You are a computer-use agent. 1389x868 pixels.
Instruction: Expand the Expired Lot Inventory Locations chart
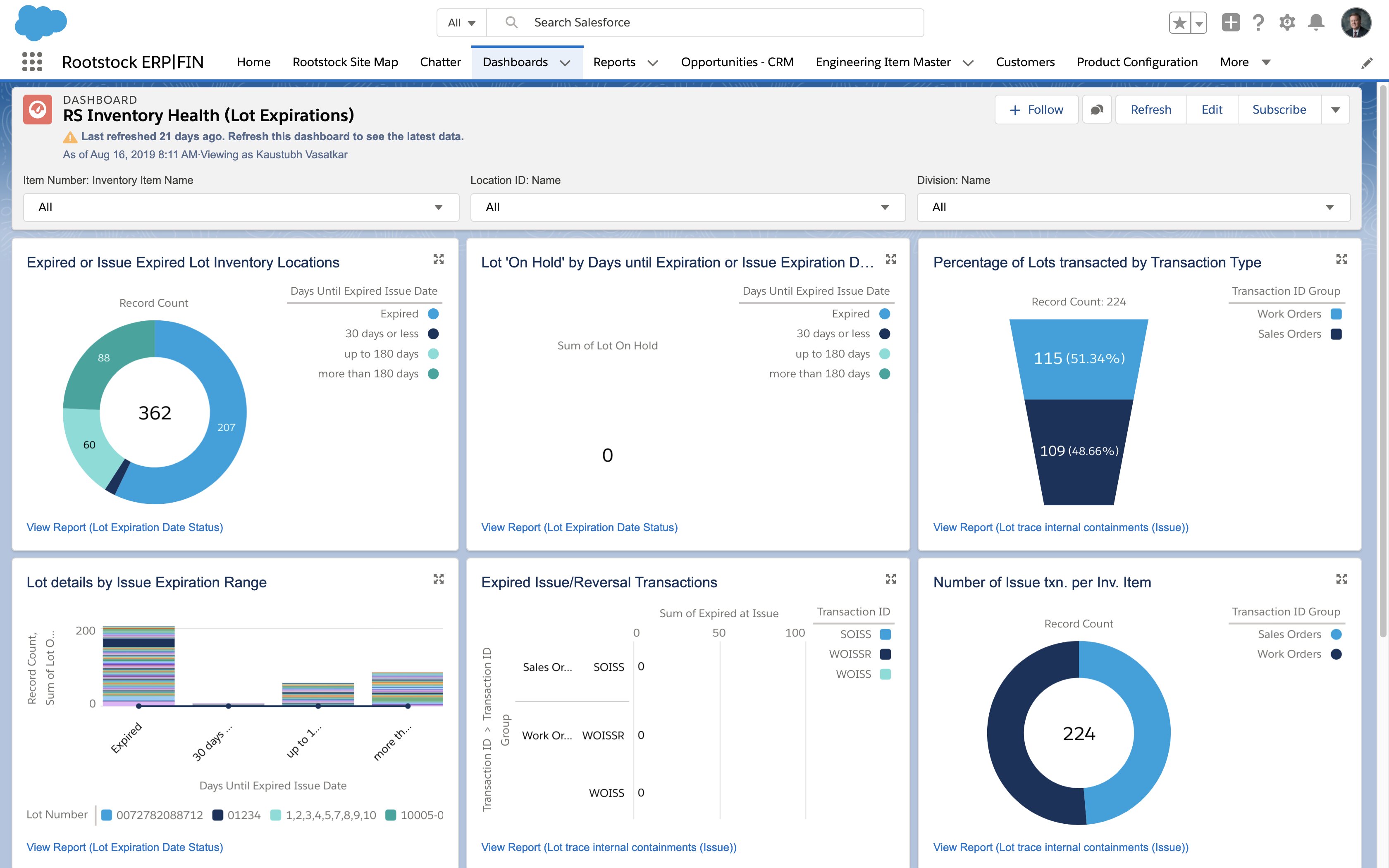(439, 259)
